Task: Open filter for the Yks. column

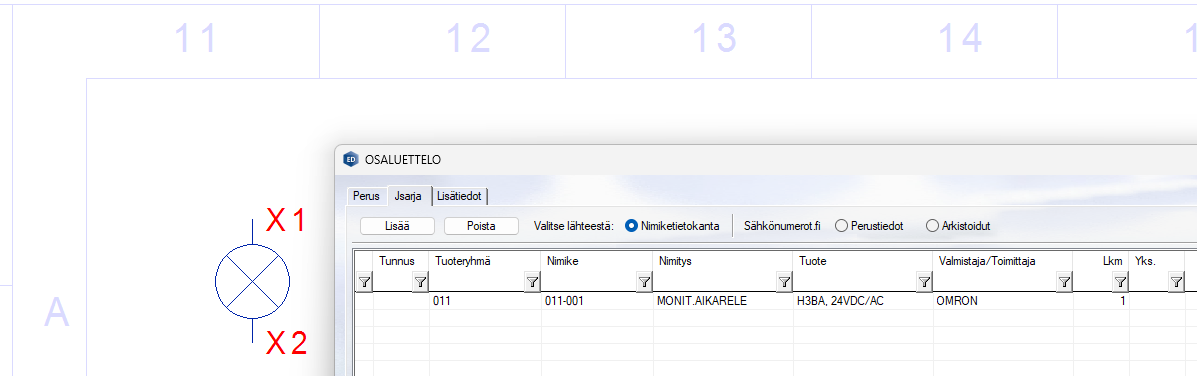Action: point(1176,283)
